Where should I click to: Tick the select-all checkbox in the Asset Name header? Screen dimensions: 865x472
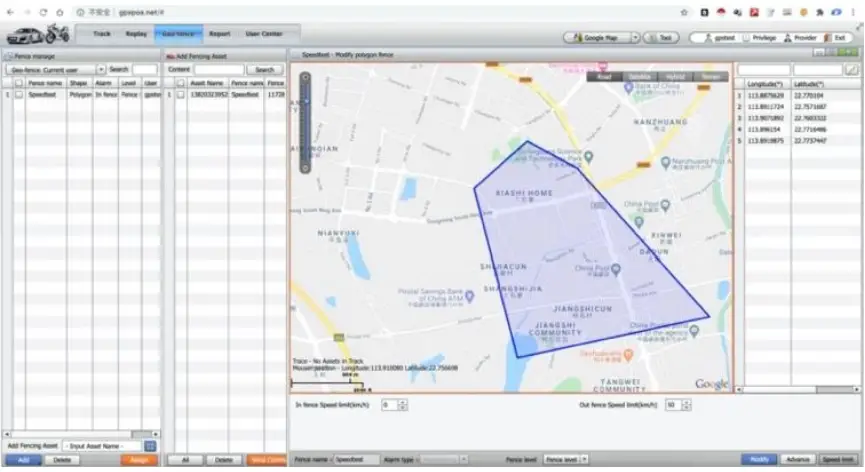(x=180, y=83)
